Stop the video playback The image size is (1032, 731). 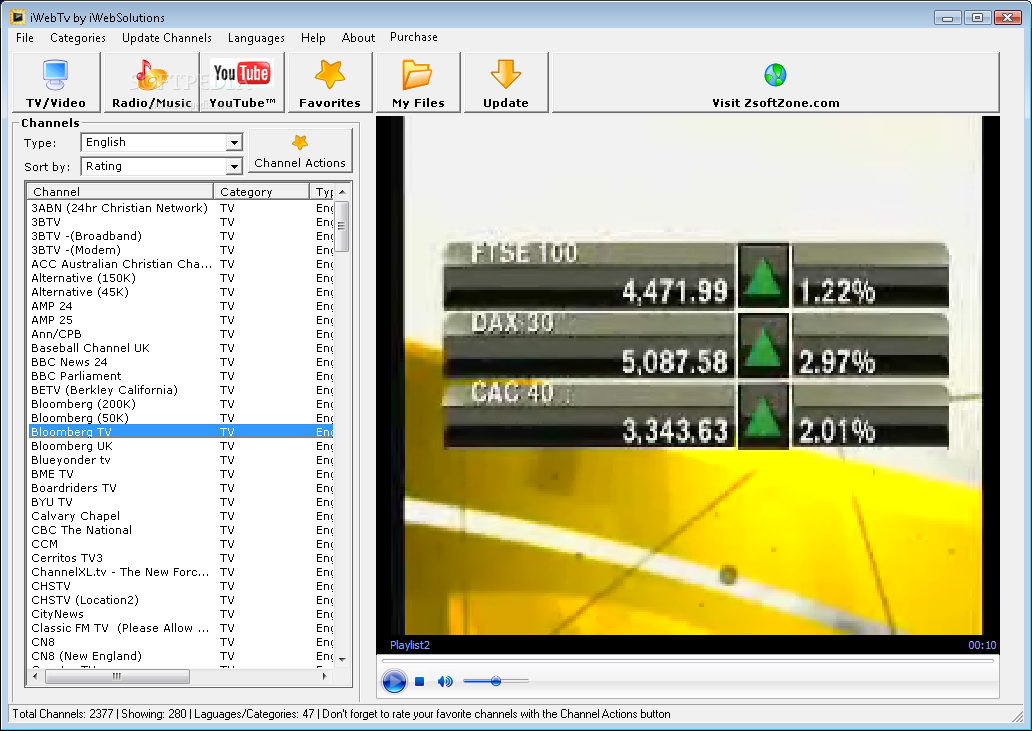(x=419, y=682)
